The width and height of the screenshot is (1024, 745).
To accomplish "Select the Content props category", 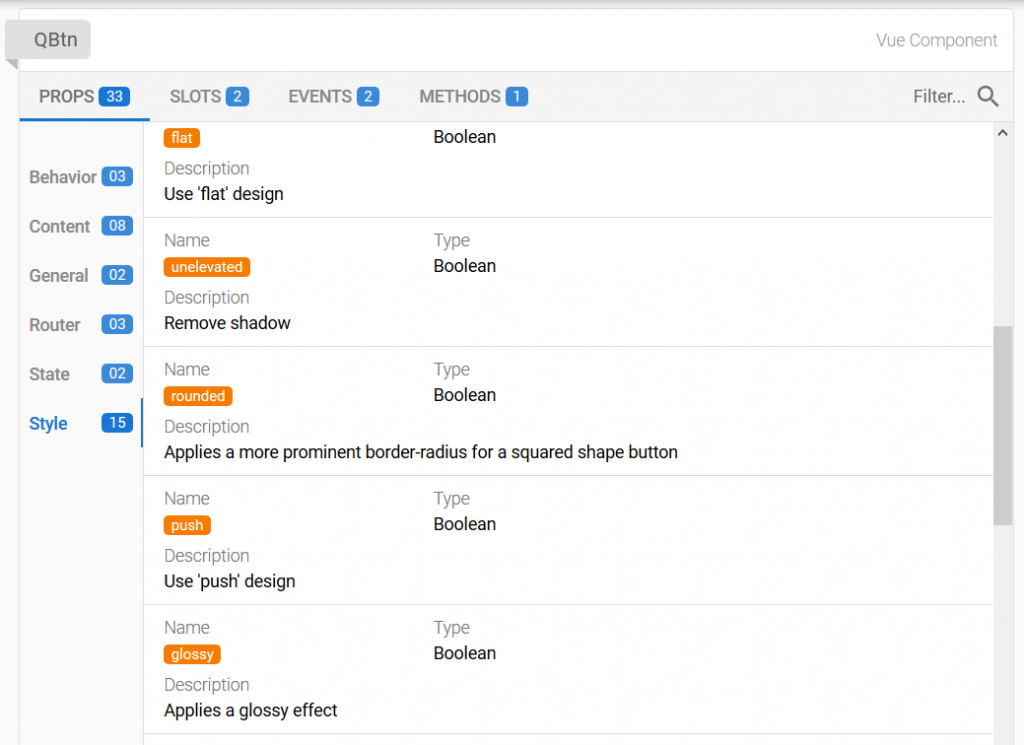I will tap(80, 226).
